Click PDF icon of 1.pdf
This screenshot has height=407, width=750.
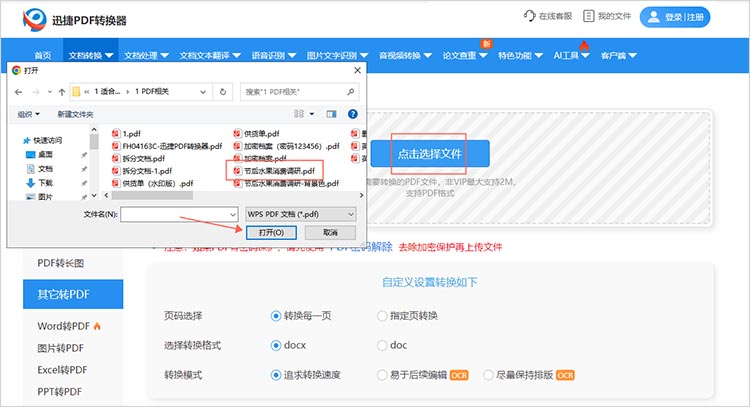[x=116, y=133]
